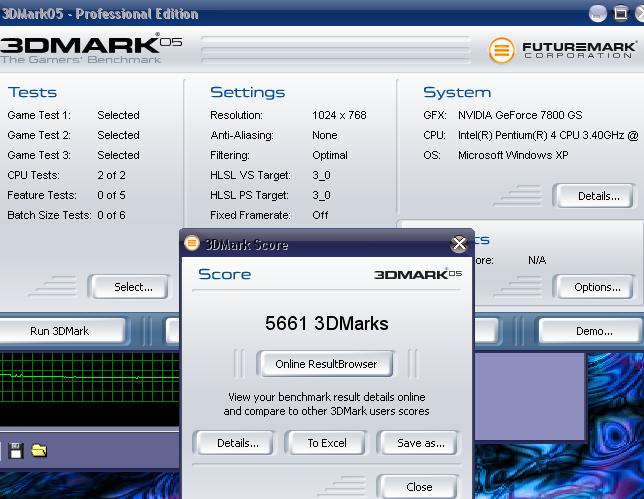Viewport: 644px width, 499px height.
Task: Click the Futuremark orange logo icon
Action: click(502, 49)
